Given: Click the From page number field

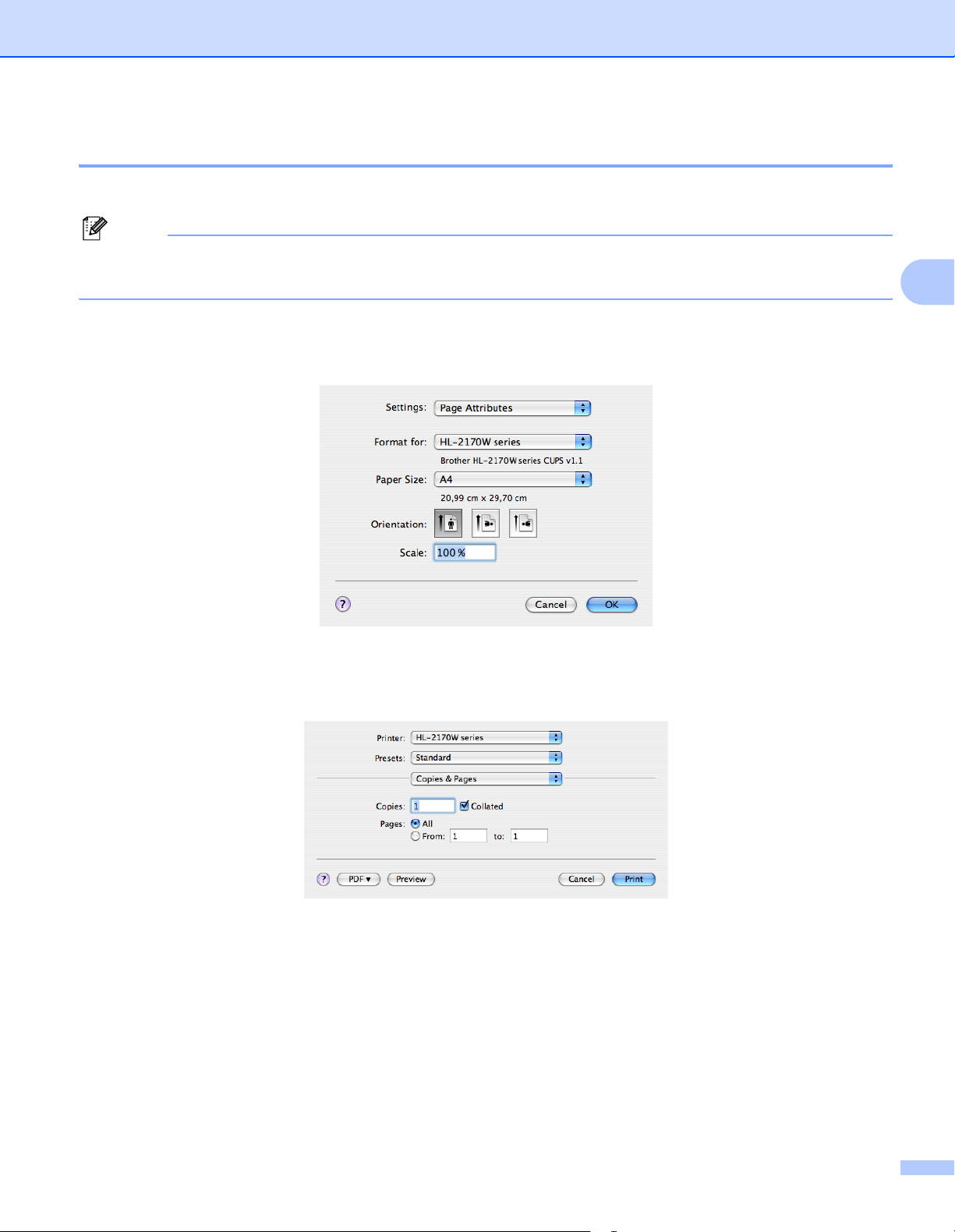Looking at the screenshot, I should tap(469, 836).
